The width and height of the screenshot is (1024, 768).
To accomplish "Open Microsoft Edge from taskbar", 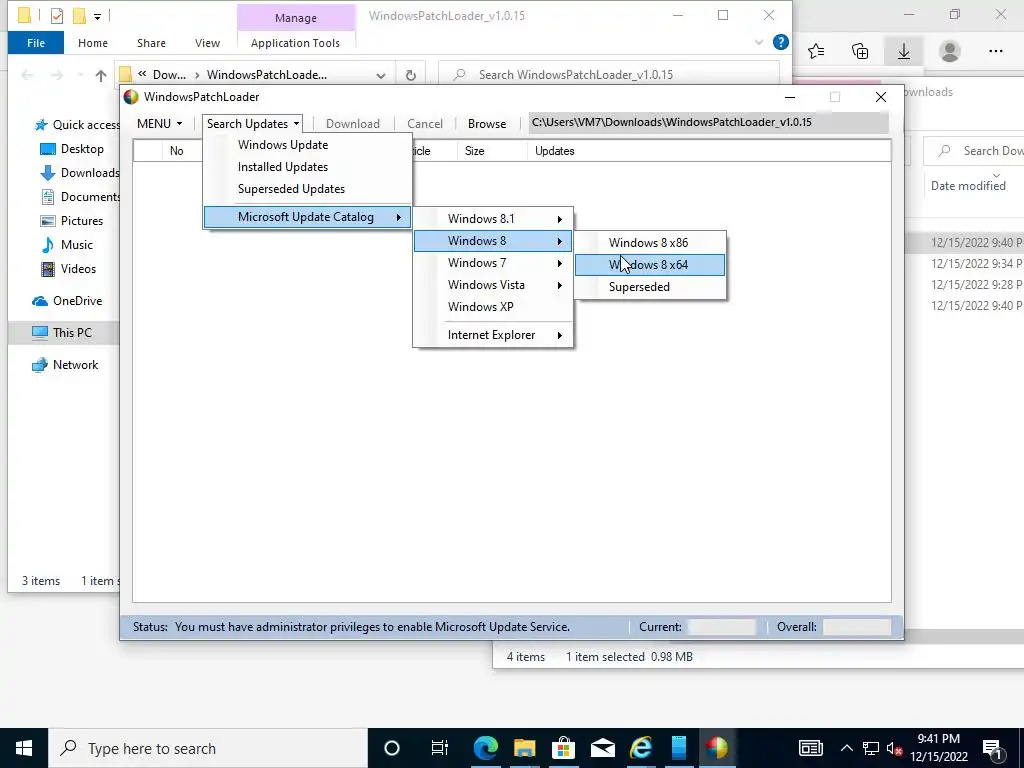I will [485, 748].
